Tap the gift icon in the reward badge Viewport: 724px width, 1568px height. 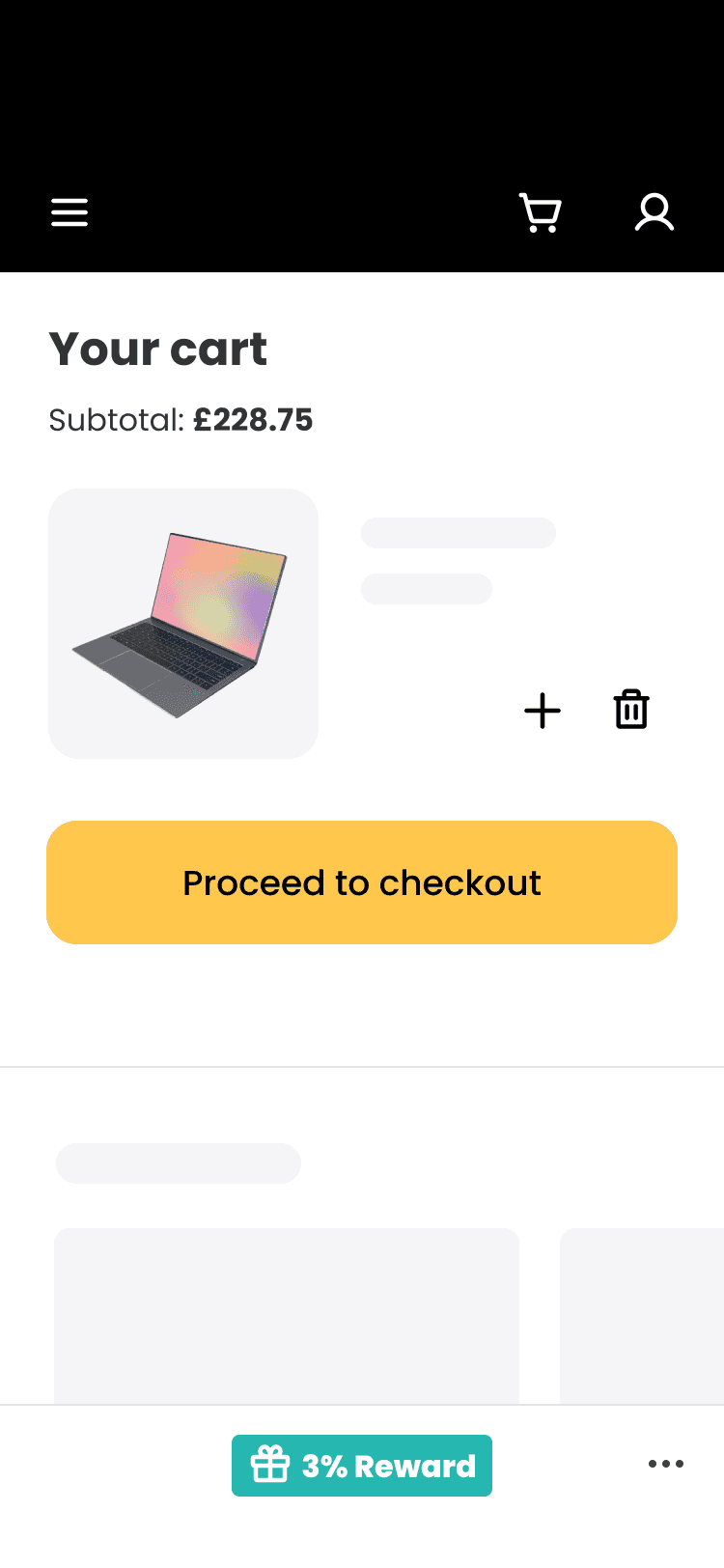(270, 1465)
